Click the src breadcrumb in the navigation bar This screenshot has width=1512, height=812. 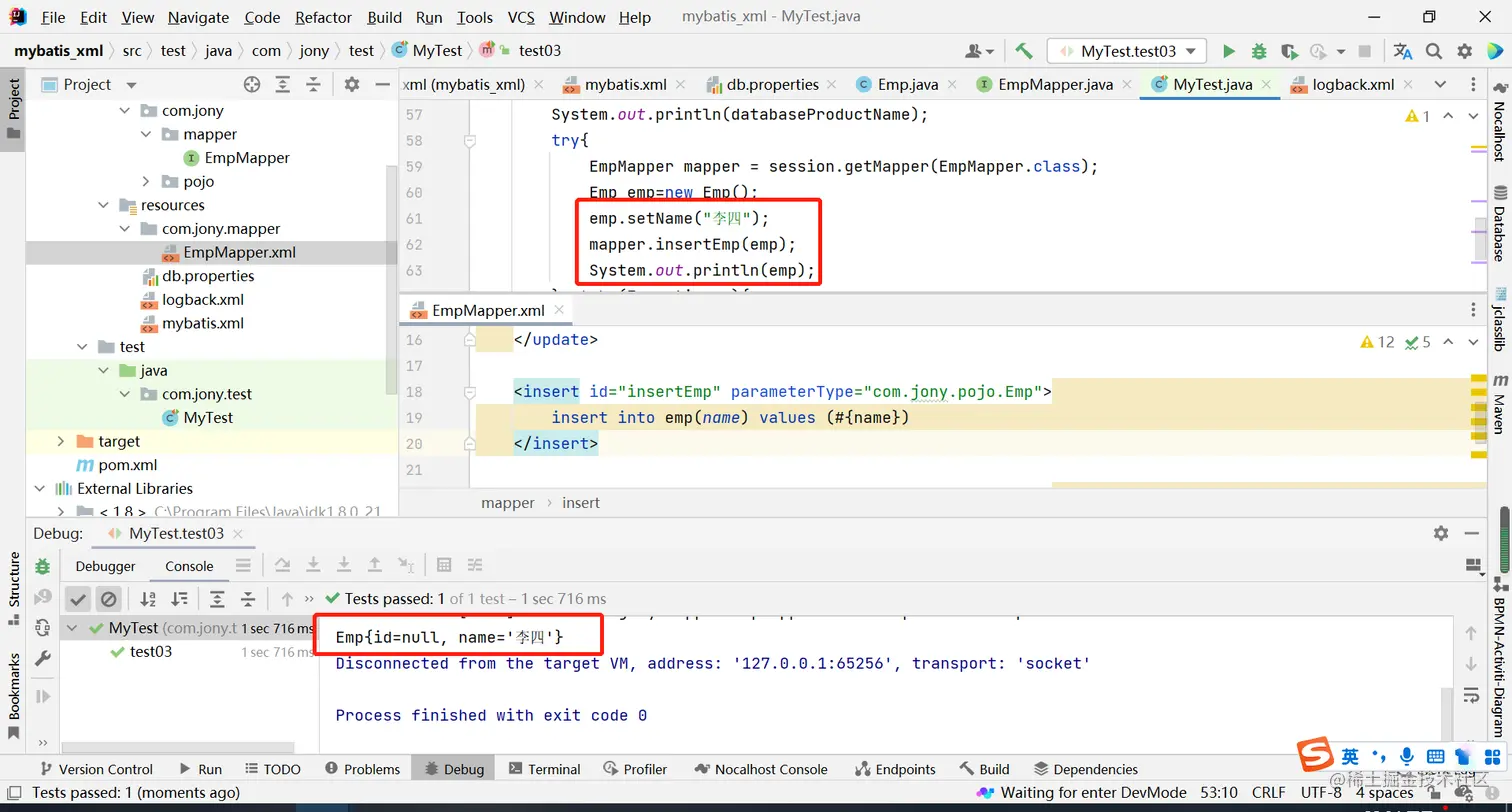pyautogui.click(x=132, y=51)
